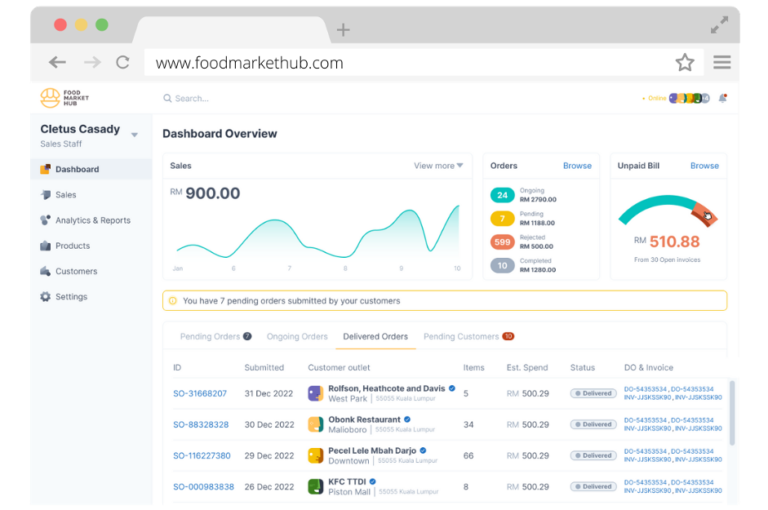Click the notification bell icon
Screen dimensions: 768x510
click(x=722, y=98)
